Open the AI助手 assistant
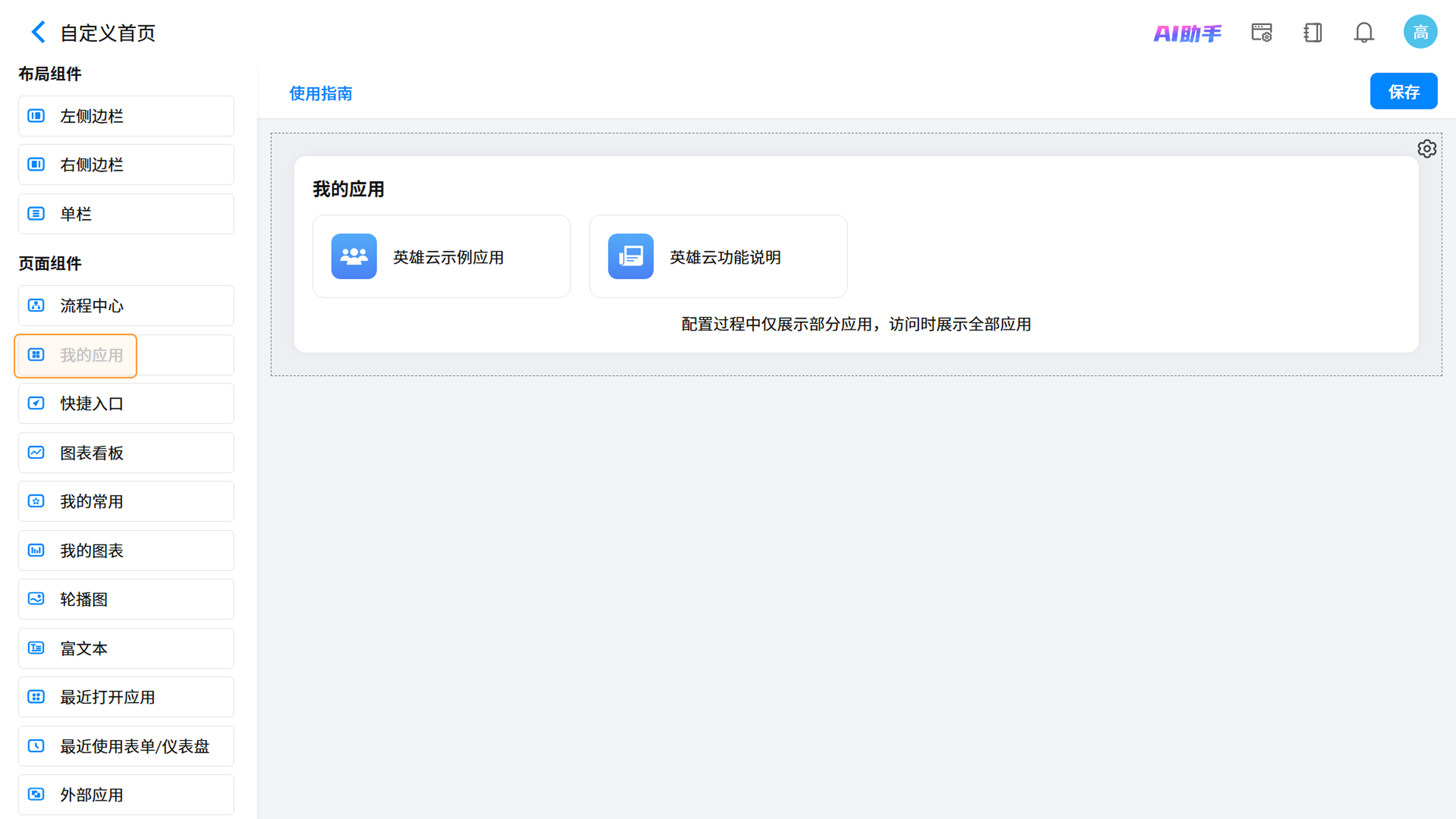Viewport: 1456px width, 819px height. click(x=1187, y=33)
